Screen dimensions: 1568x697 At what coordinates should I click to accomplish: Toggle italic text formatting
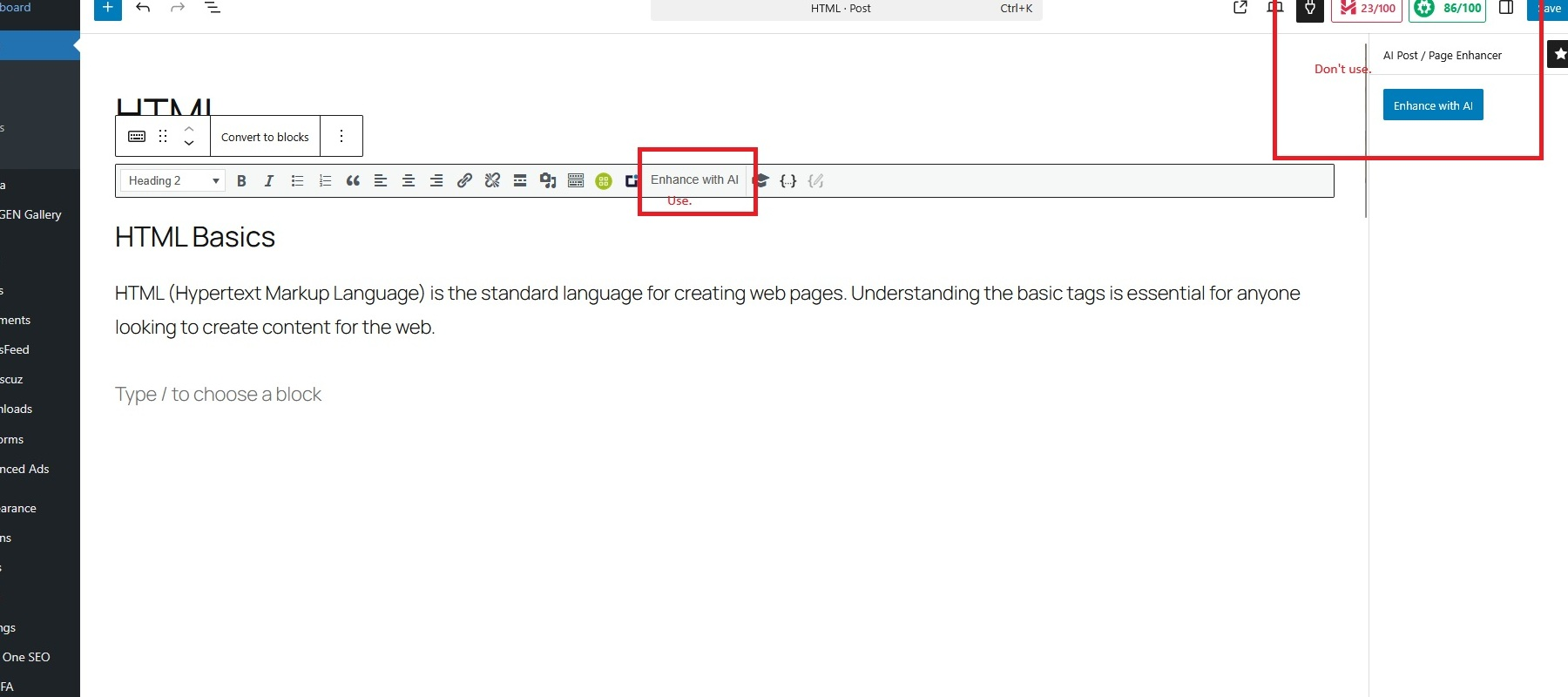[269, 181]
